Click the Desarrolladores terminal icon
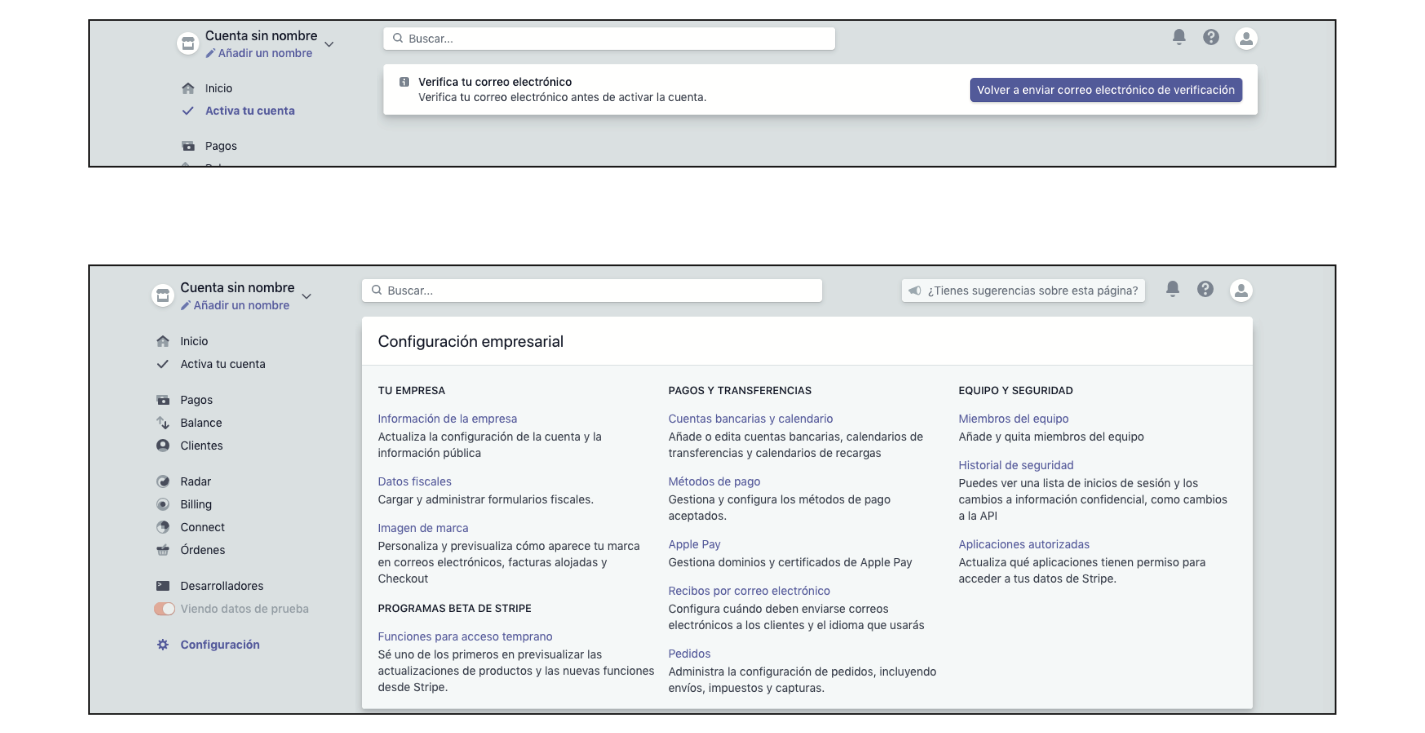Screen dimensions: 1425x733 (162, 586)
